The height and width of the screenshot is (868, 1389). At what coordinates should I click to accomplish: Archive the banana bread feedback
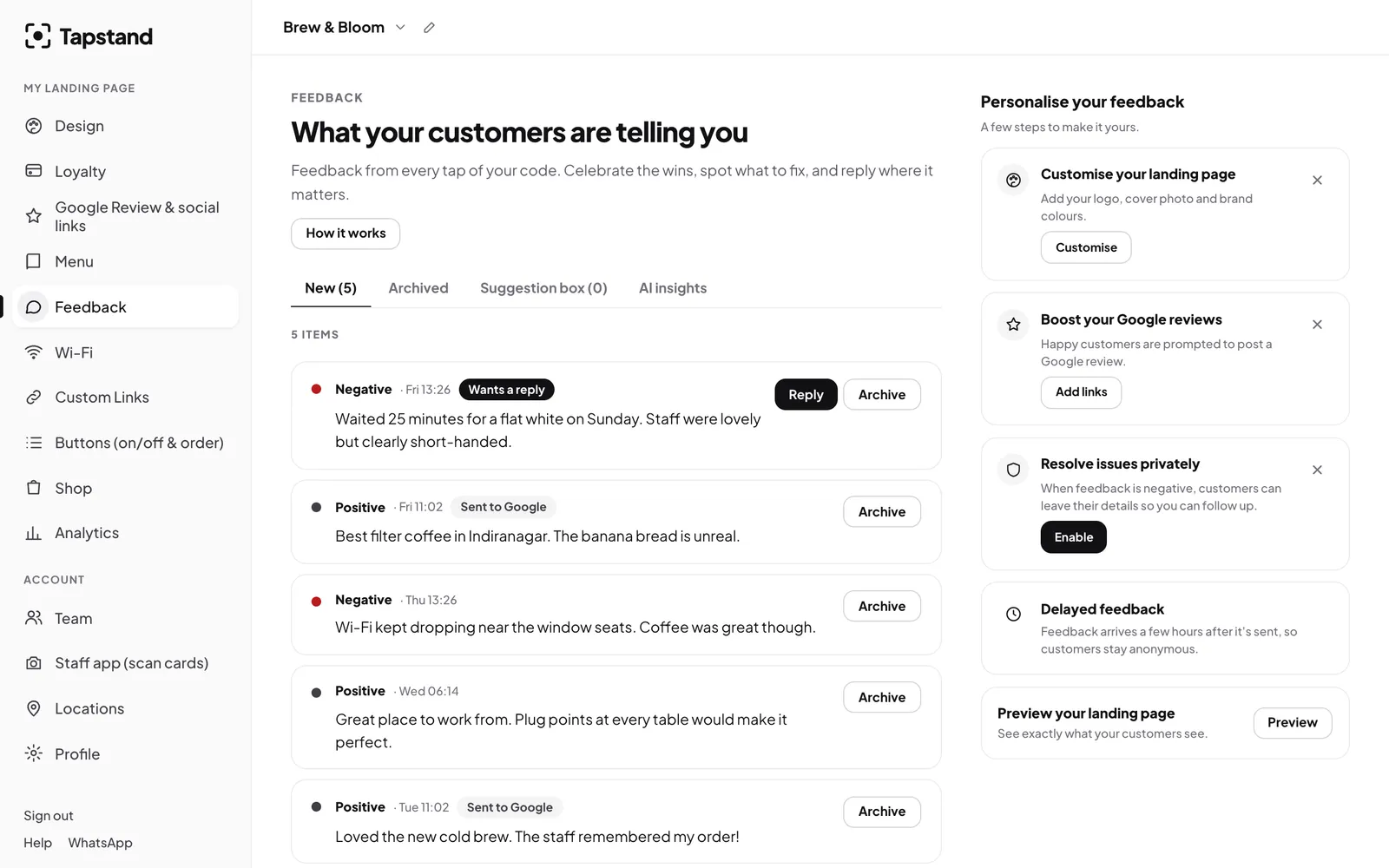click(882, 512)
